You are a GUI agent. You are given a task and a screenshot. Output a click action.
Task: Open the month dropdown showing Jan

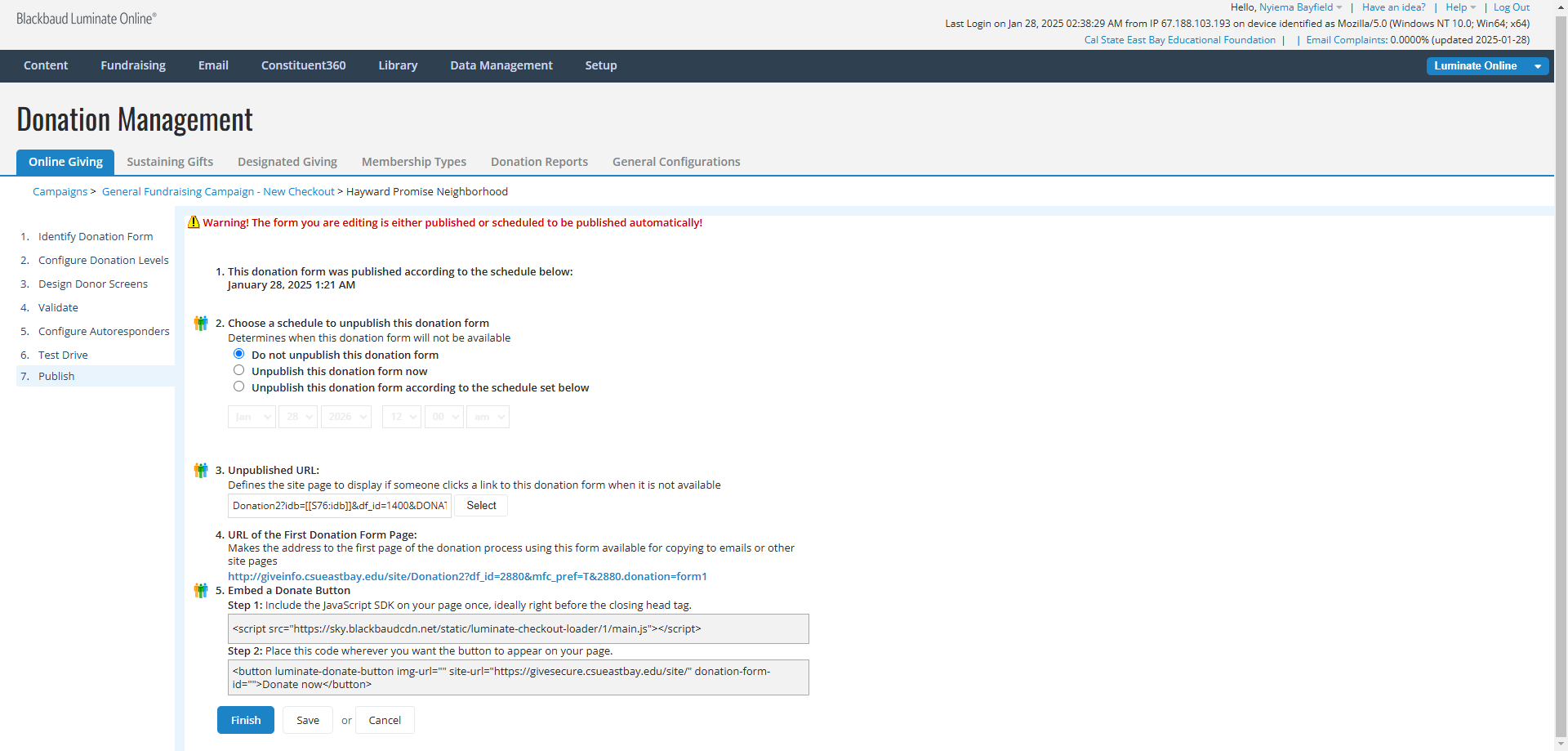(x=252, y=417)
